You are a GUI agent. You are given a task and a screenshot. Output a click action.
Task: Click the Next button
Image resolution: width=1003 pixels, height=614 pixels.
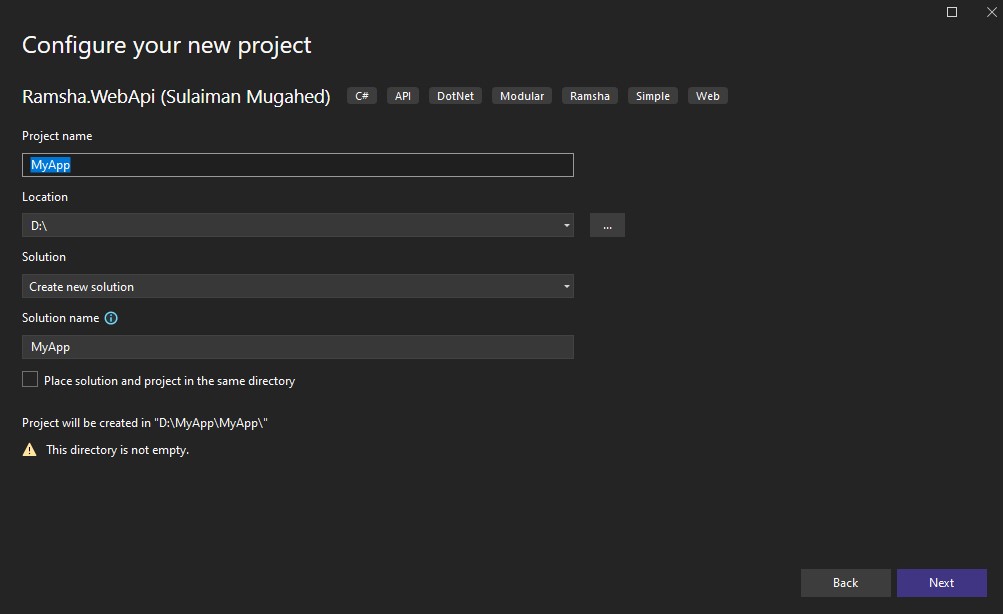(940, 582)
